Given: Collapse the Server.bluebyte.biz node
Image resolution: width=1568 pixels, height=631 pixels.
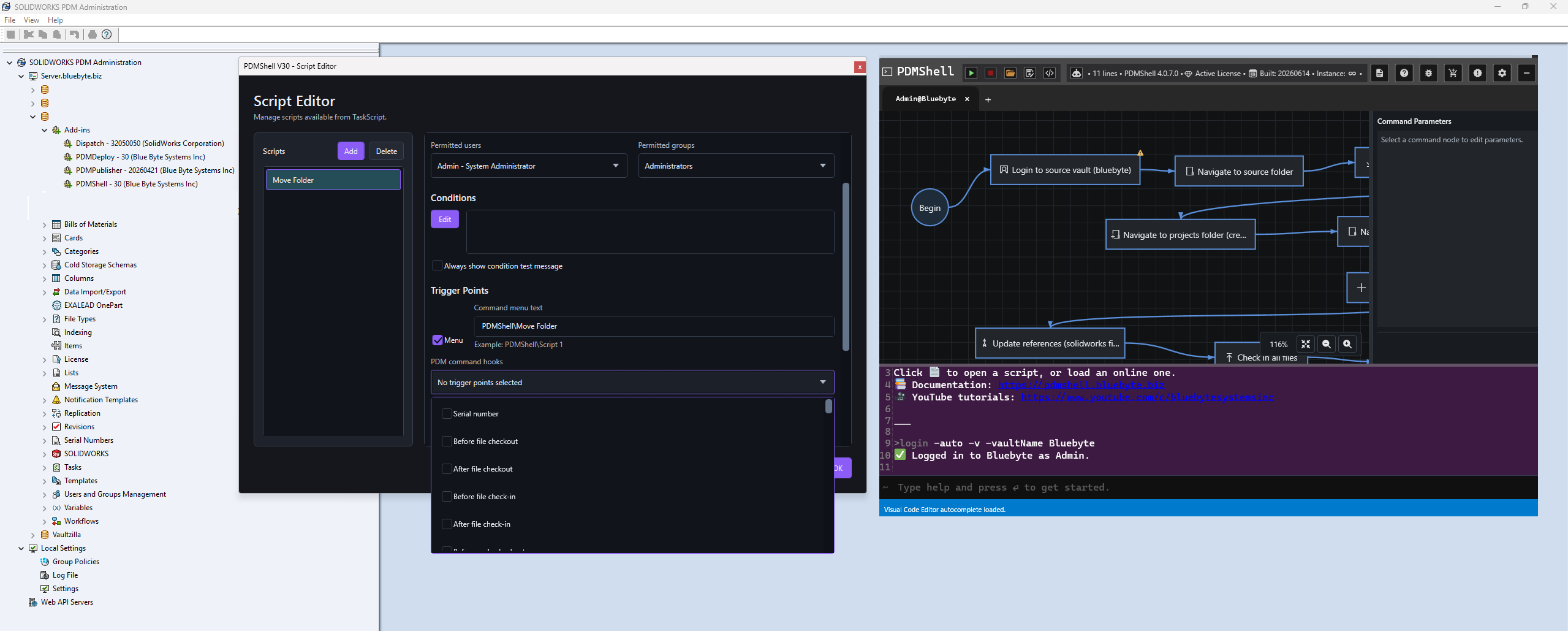Looking at the screenshot, I should (21, 76).
